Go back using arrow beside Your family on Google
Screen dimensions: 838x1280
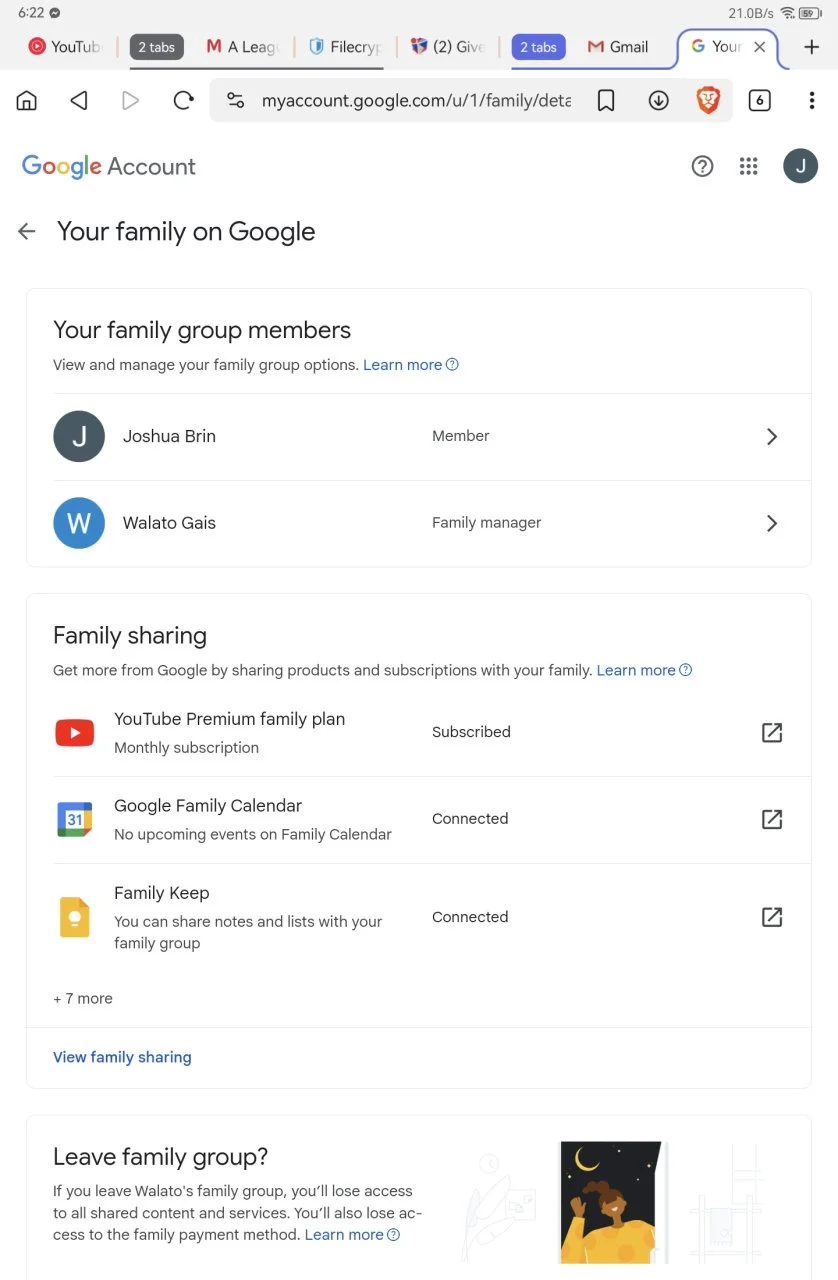click(x=27, y=232)
